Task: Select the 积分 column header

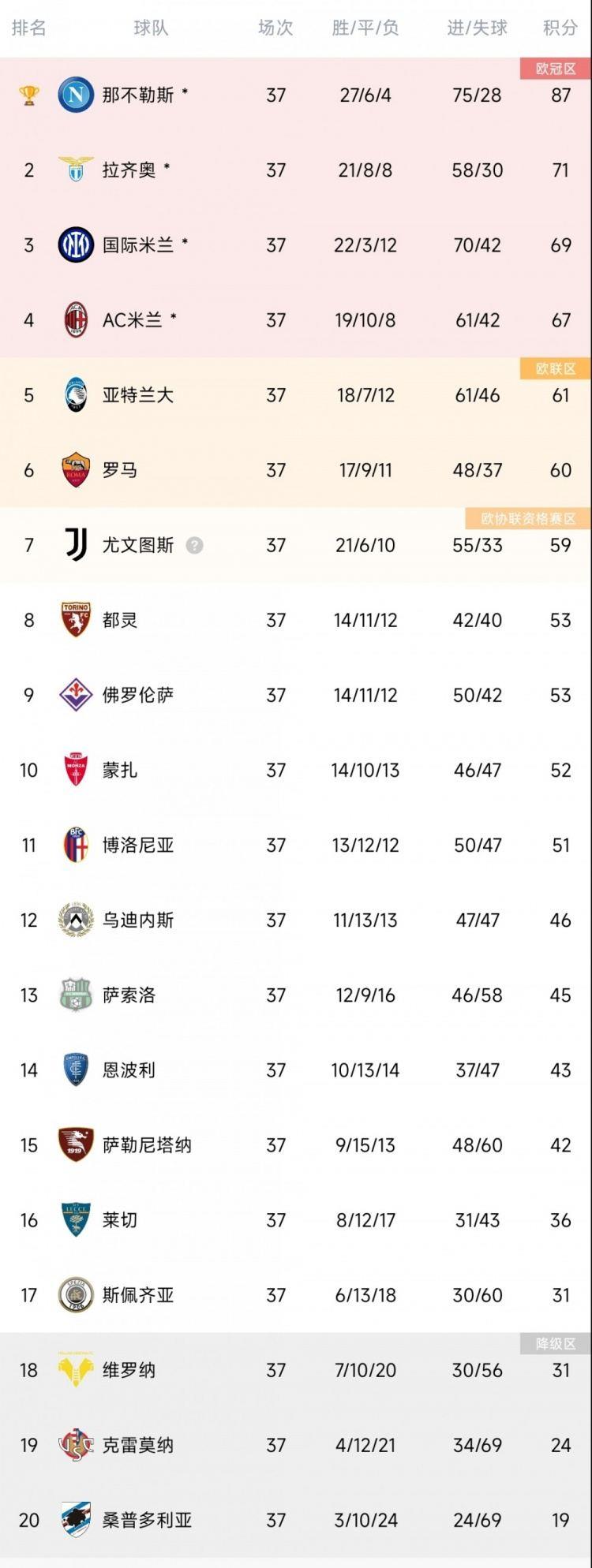Action: 560,28
